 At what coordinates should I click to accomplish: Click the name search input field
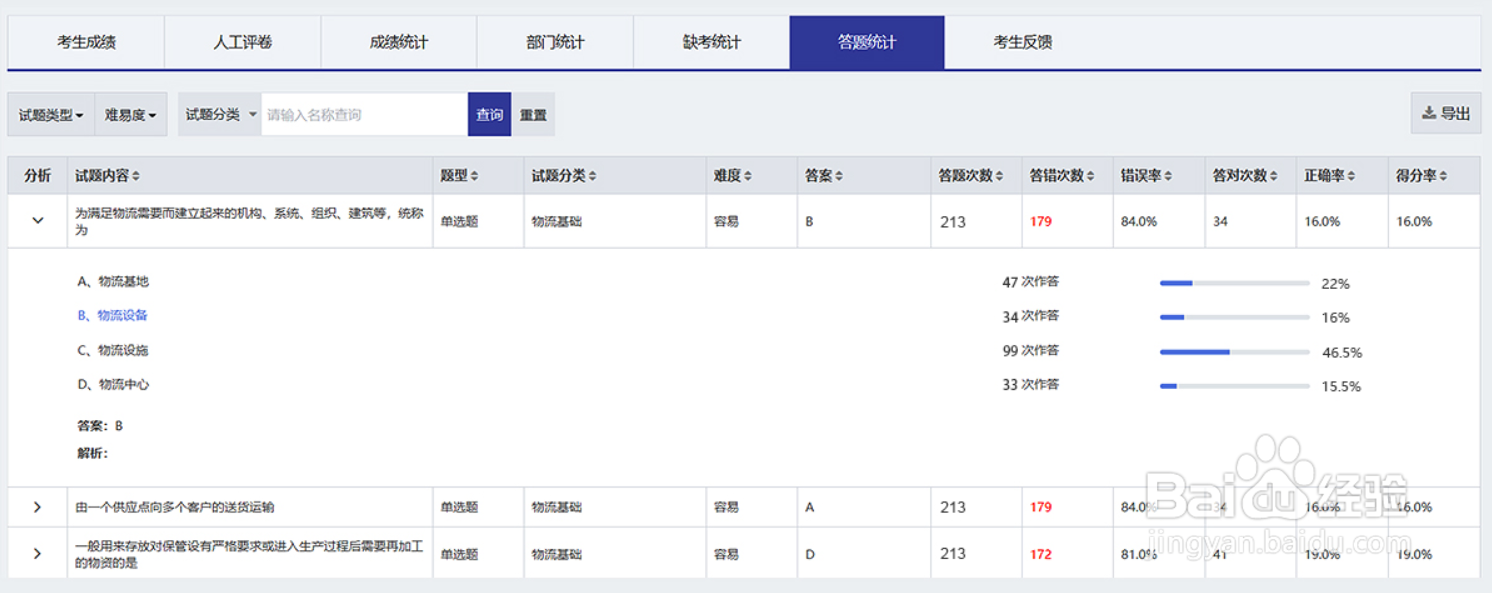tap(364, 115)
